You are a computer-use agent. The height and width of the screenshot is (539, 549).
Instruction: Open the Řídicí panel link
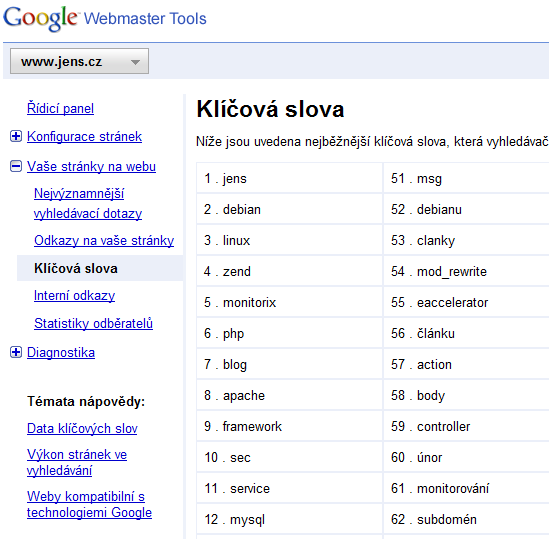pos(60,109)
